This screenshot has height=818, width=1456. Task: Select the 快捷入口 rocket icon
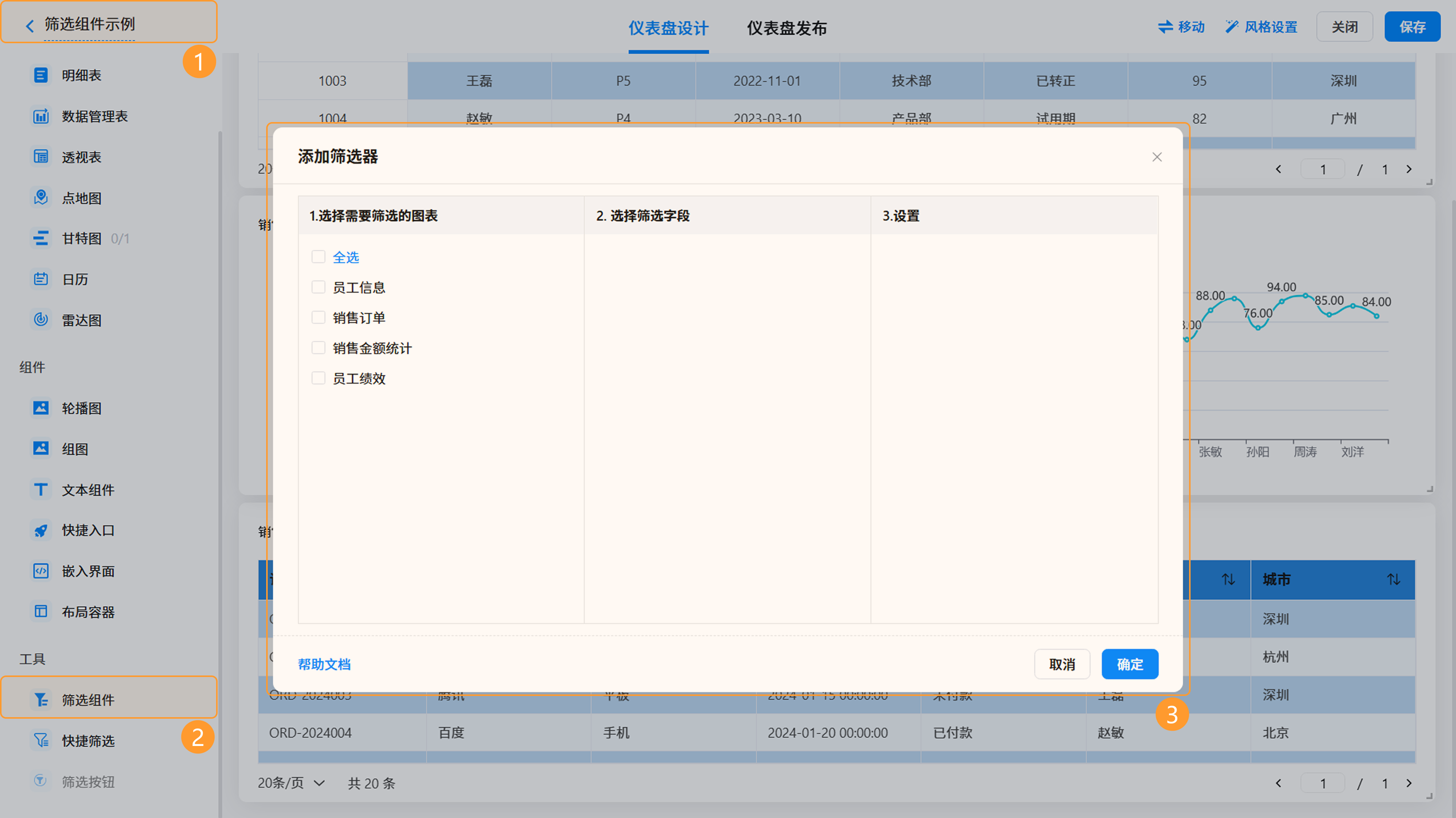(x=41, y=530)
